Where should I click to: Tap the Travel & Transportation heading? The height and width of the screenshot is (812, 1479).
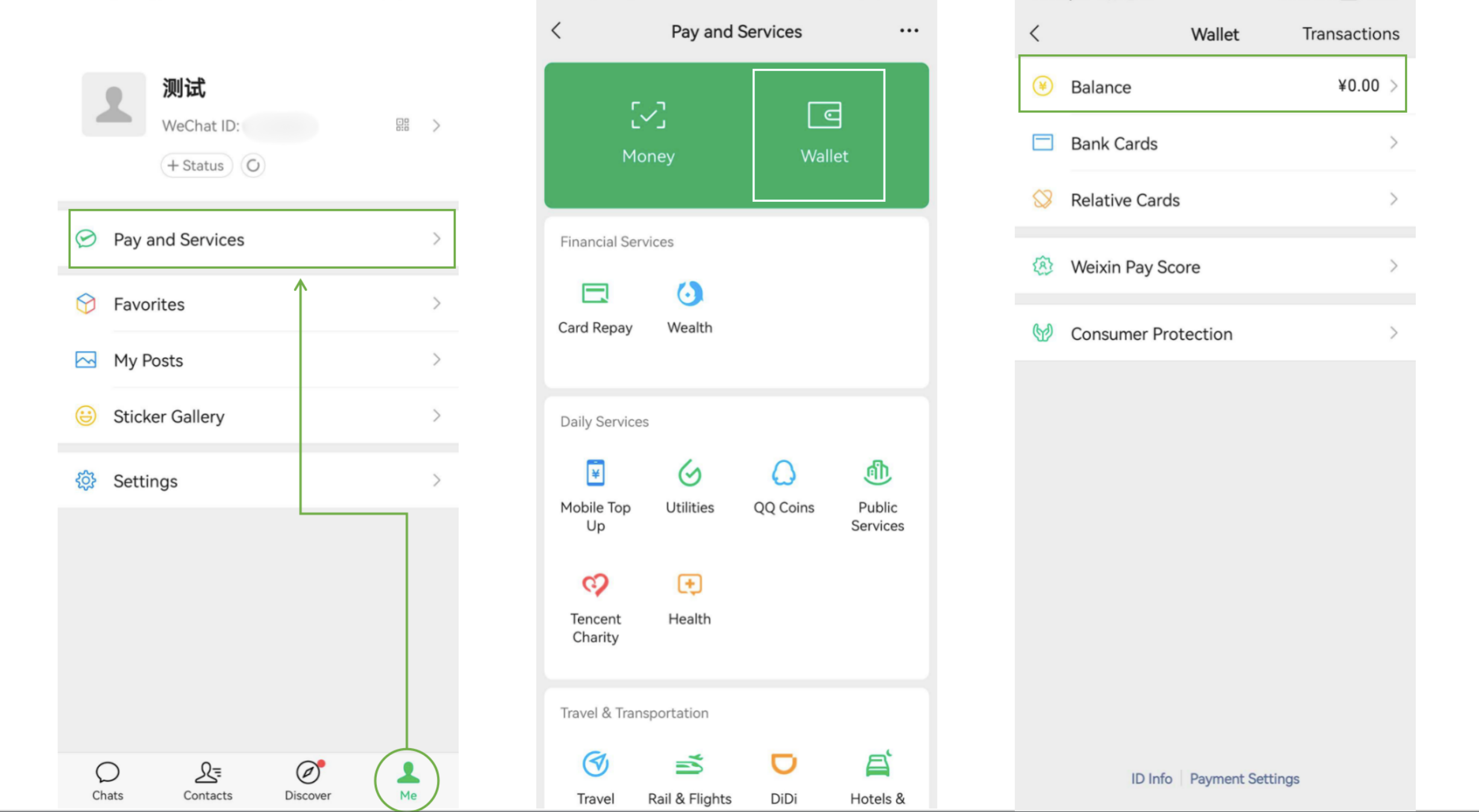[x=634, y=713]
